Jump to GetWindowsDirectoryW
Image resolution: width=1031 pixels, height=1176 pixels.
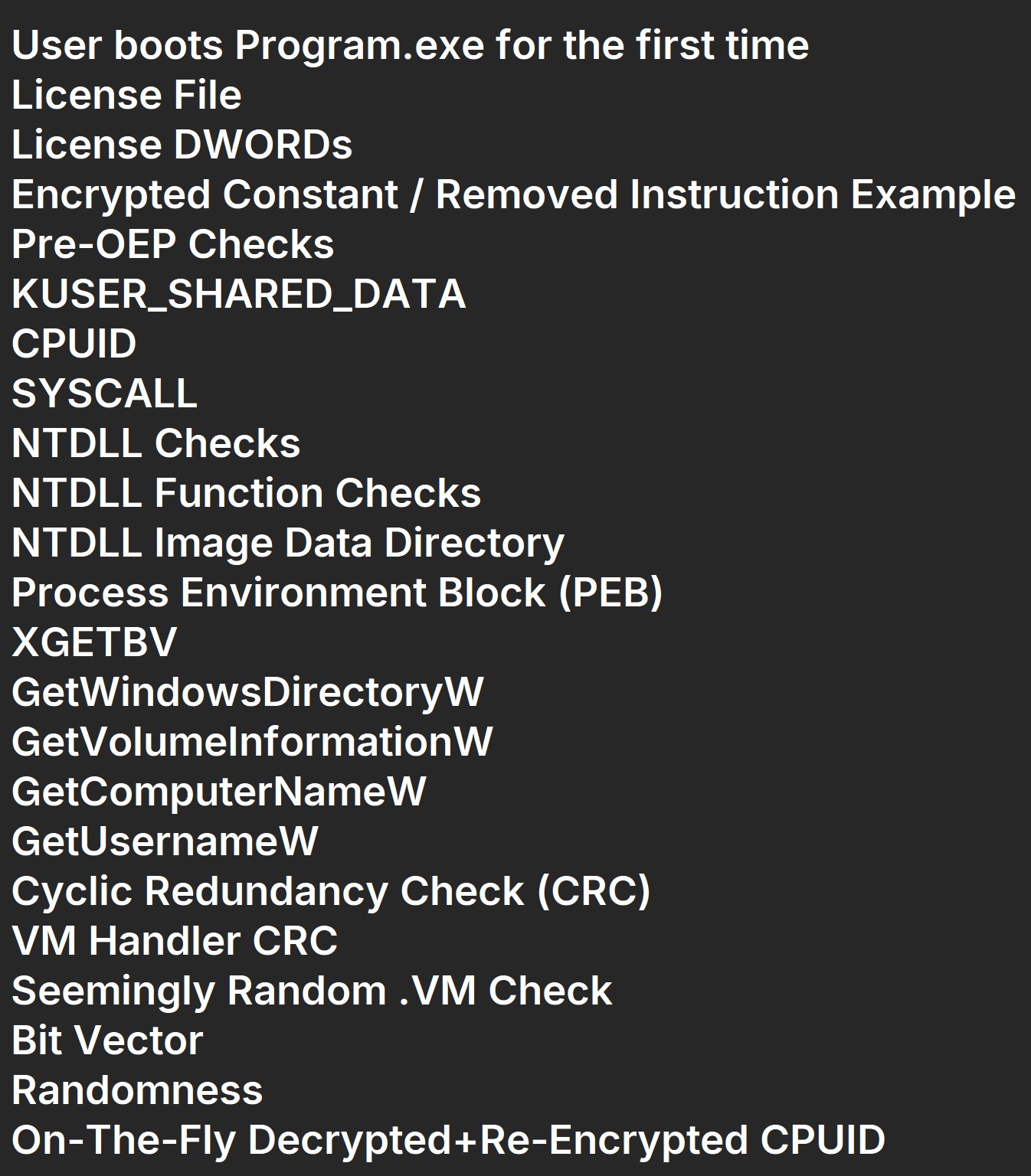pyautogui.click(x=247, y=692)
